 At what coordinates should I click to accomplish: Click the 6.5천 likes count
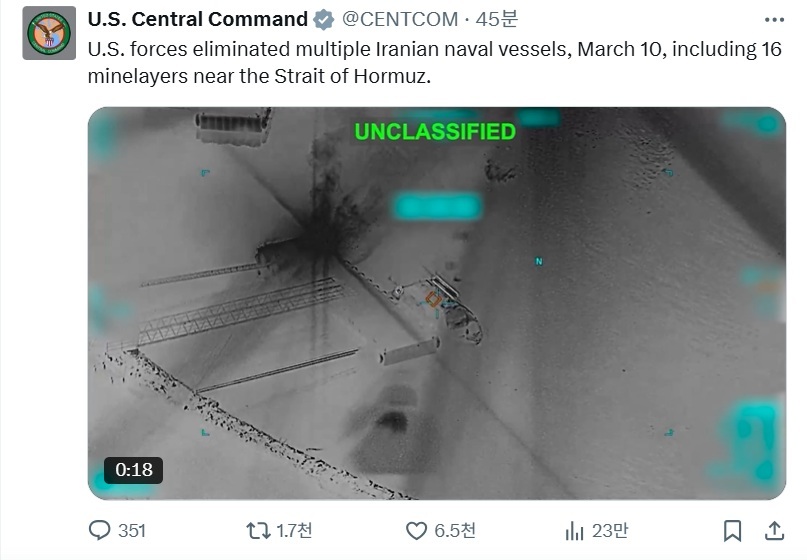click(455, 530)
